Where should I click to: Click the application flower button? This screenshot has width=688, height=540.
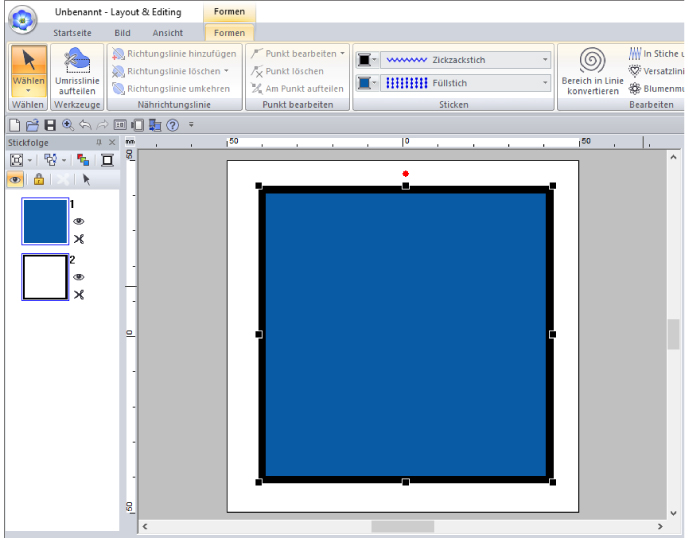(23, 20)
